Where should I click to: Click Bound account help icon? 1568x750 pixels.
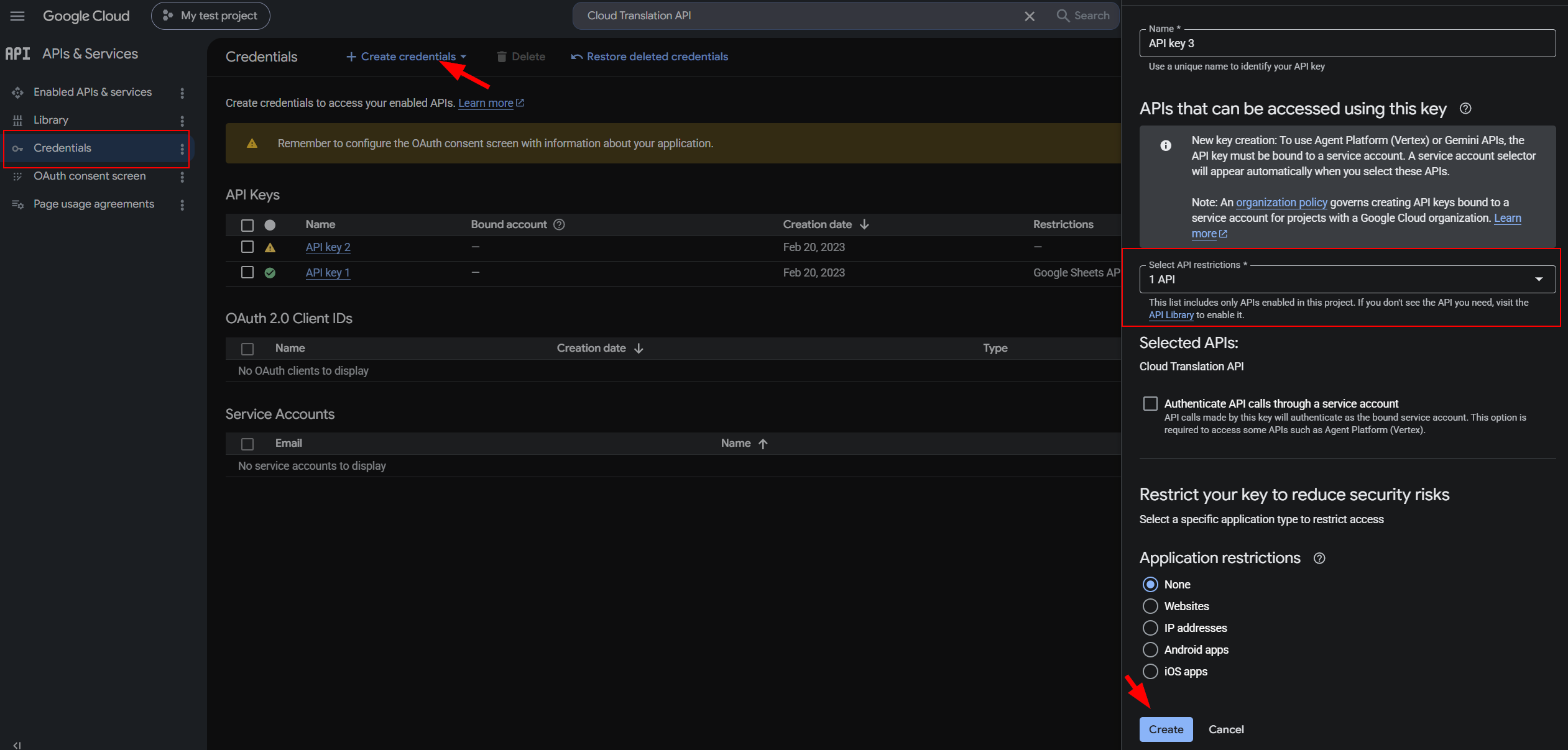[x=559, y=224]
